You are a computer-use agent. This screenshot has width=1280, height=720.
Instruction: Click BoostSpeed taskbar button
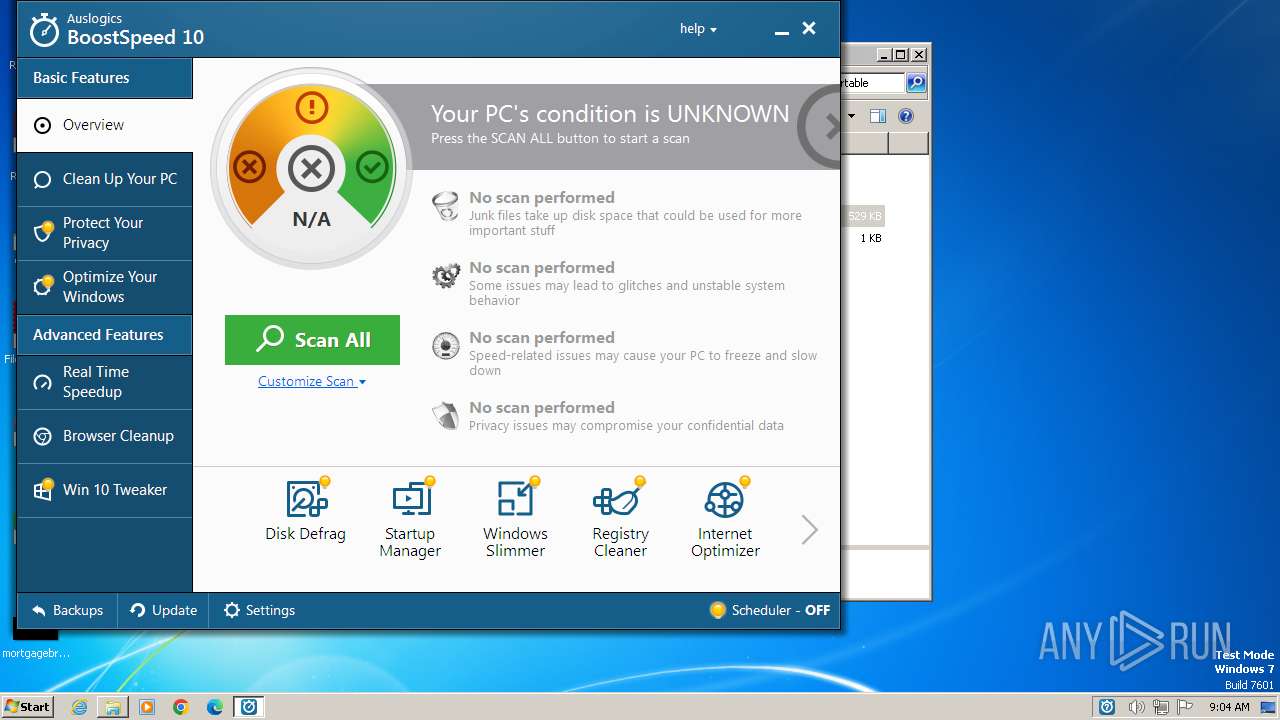click(249, 707)
